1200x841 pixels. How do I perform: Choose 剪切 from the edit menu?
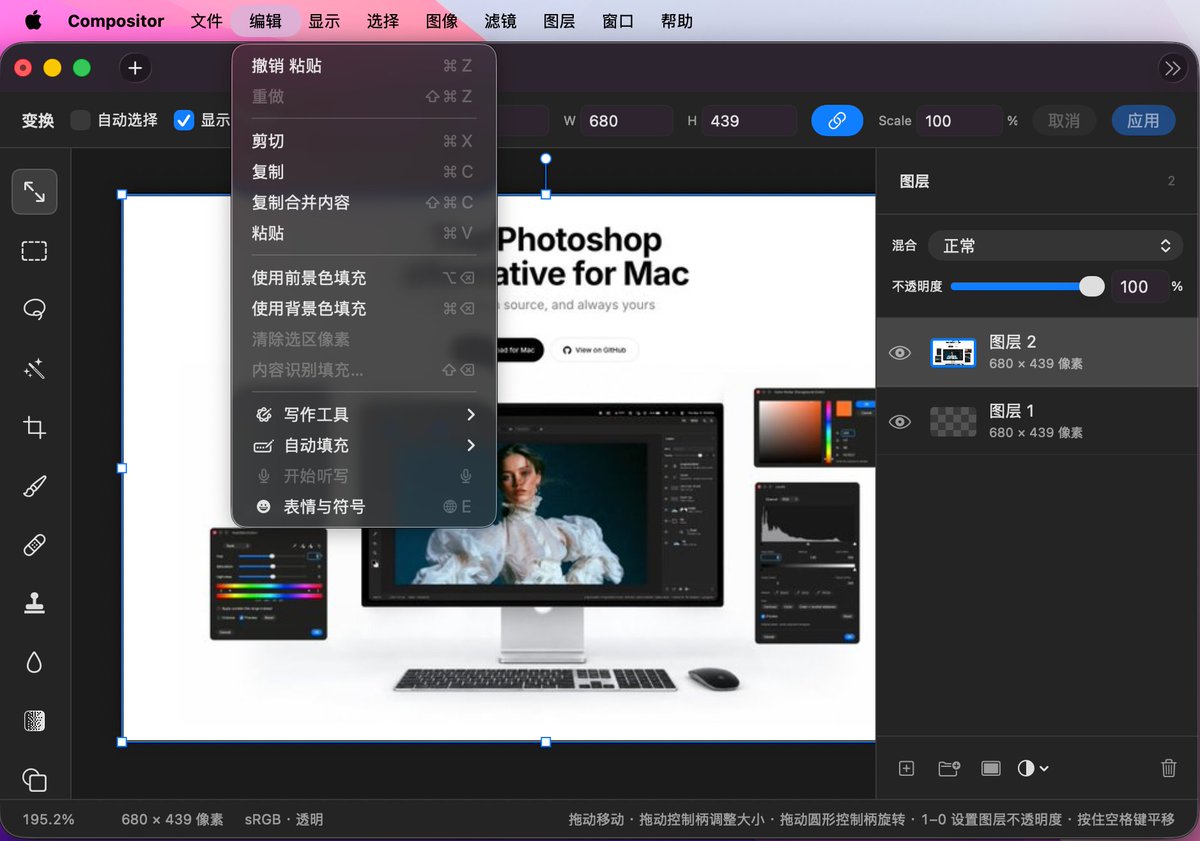[364, 141]
